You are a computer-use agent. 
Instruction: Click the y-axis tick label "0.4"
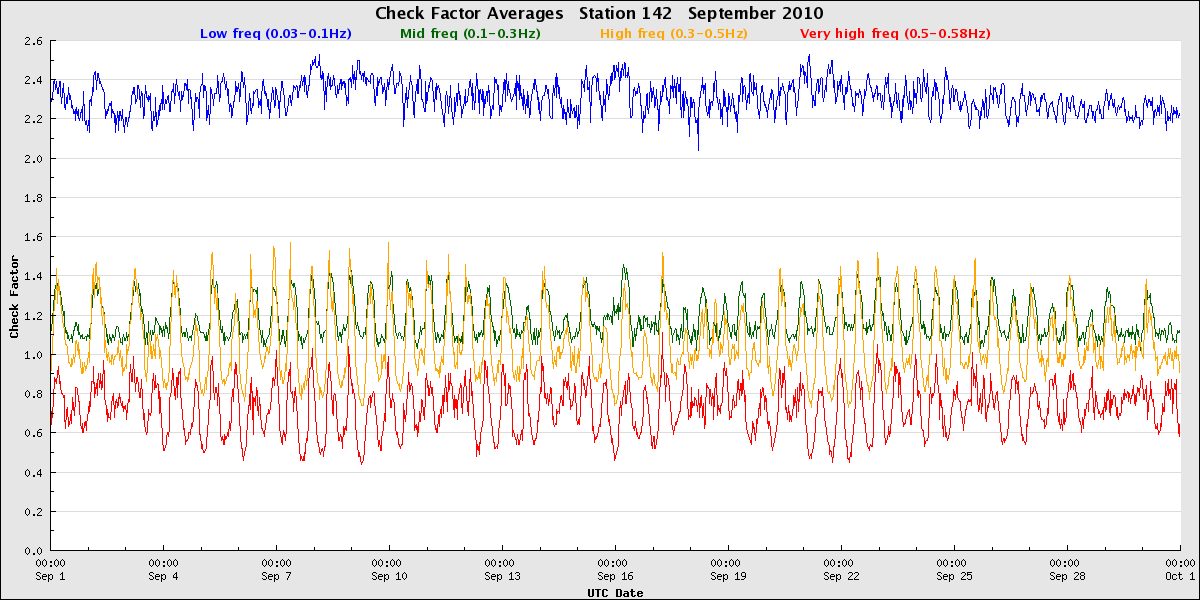pyautogui.click(x=33, y=473)
